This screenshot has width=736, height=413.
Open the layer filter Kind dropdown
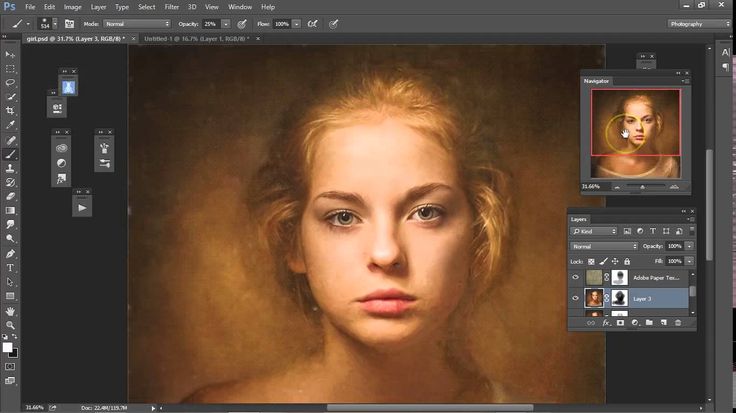[591, 231]
